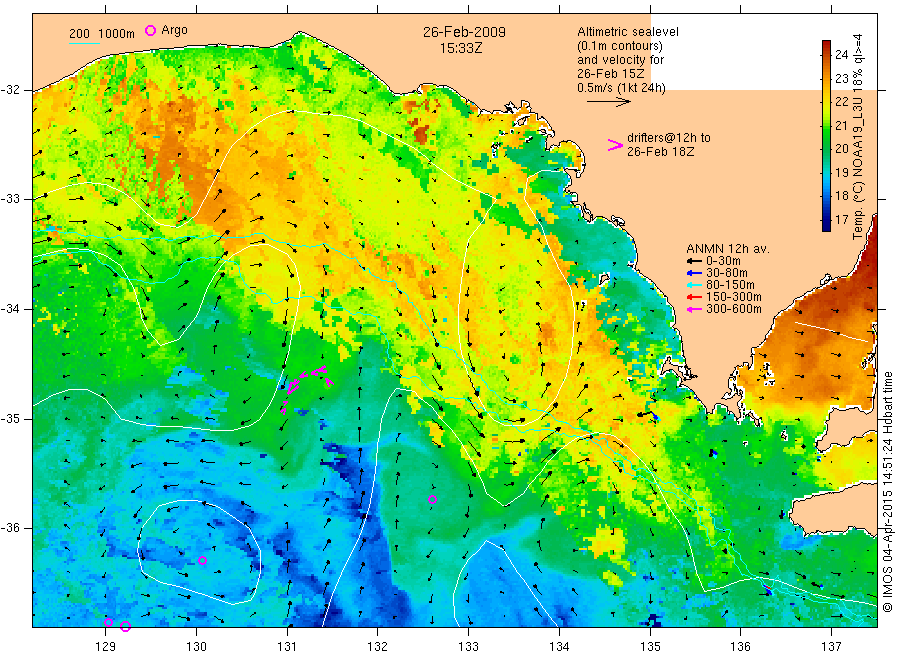Click the cyan 80-150m arrow in the ANMN legend

pos(695,285)
